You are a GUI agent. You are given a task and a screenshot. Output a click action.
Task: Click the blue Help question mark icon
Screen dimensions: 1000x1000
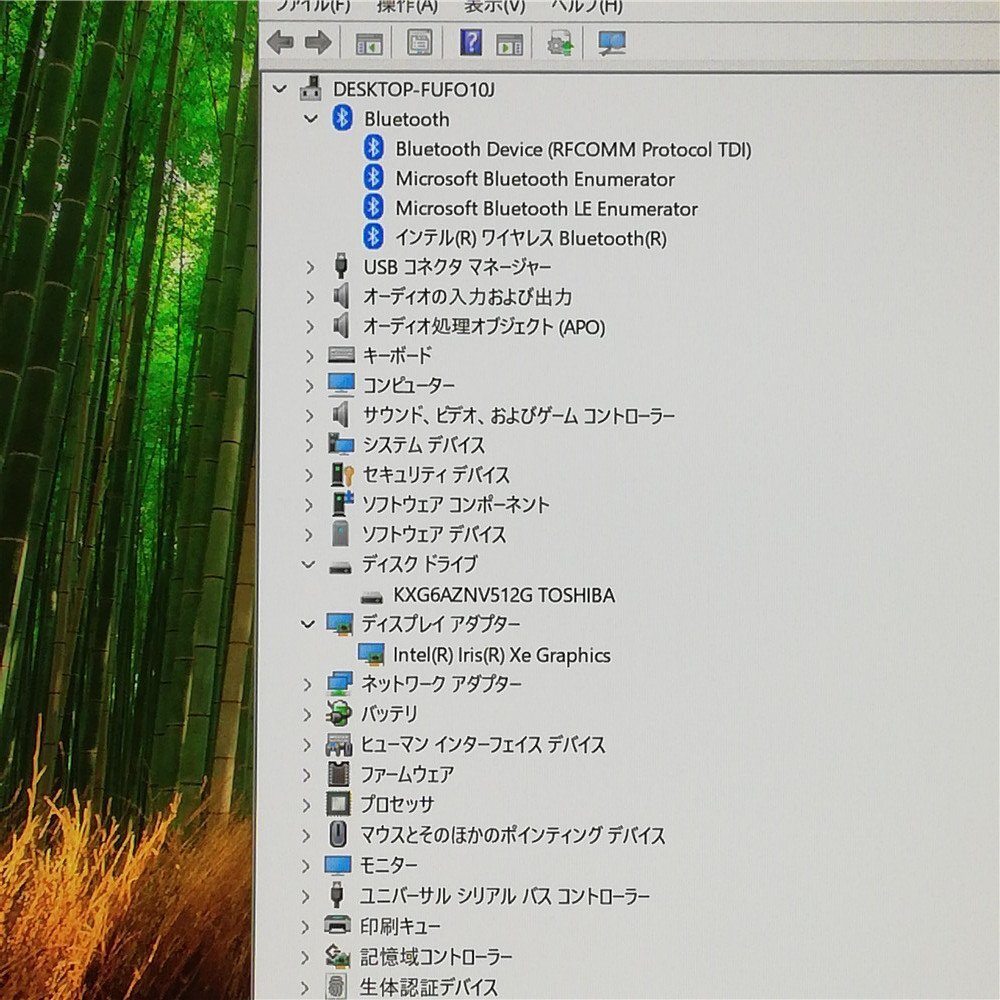coord(470,43)
